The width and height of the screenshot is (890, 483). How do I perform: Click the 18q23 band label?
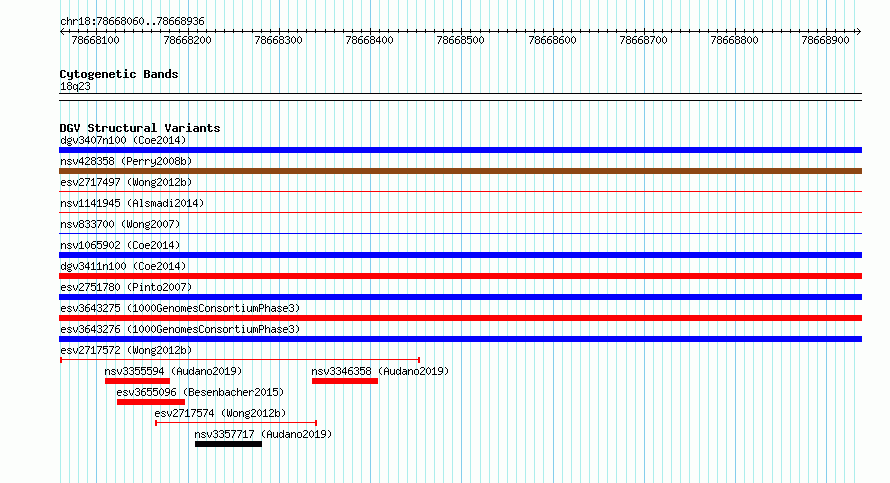click(75, 86)
